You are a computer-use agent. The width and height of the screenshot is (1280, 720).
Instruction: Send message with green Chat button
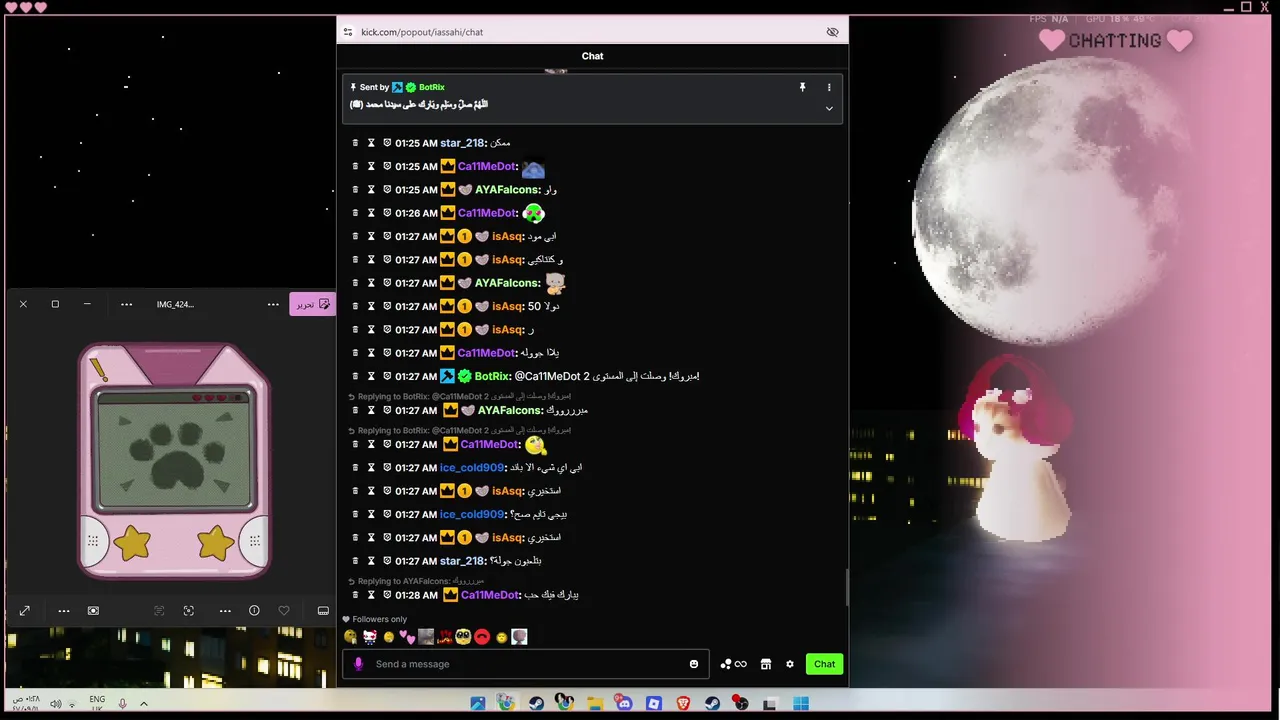point(824,664)
